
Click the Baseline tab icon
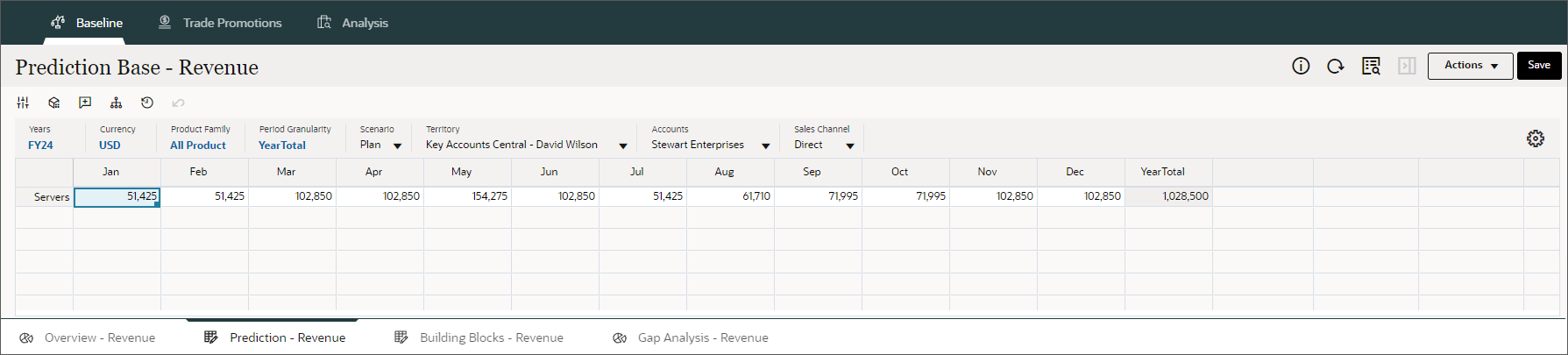click(58, 22)
